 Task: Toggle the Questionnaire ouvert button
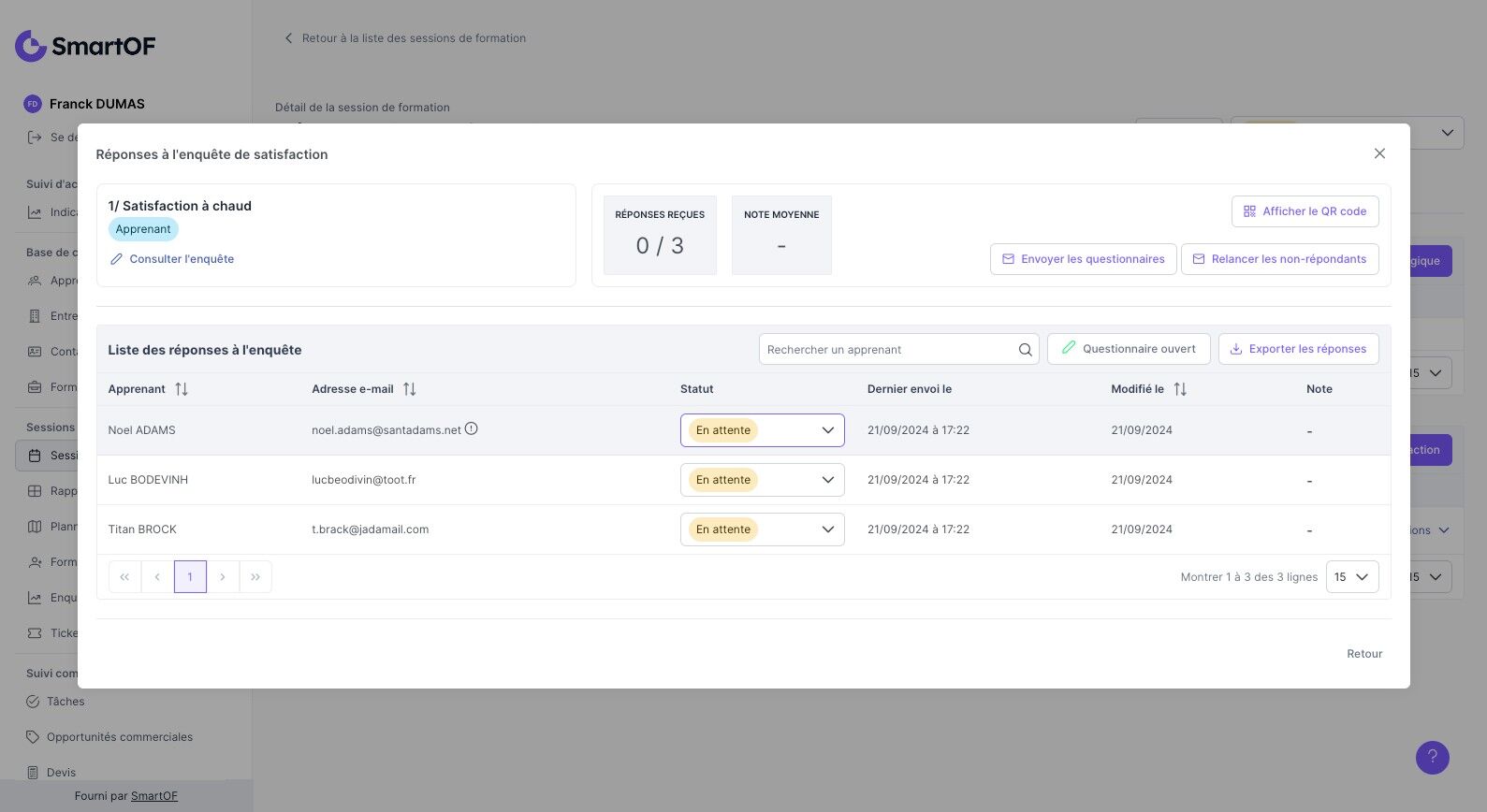pos(1129,349)
